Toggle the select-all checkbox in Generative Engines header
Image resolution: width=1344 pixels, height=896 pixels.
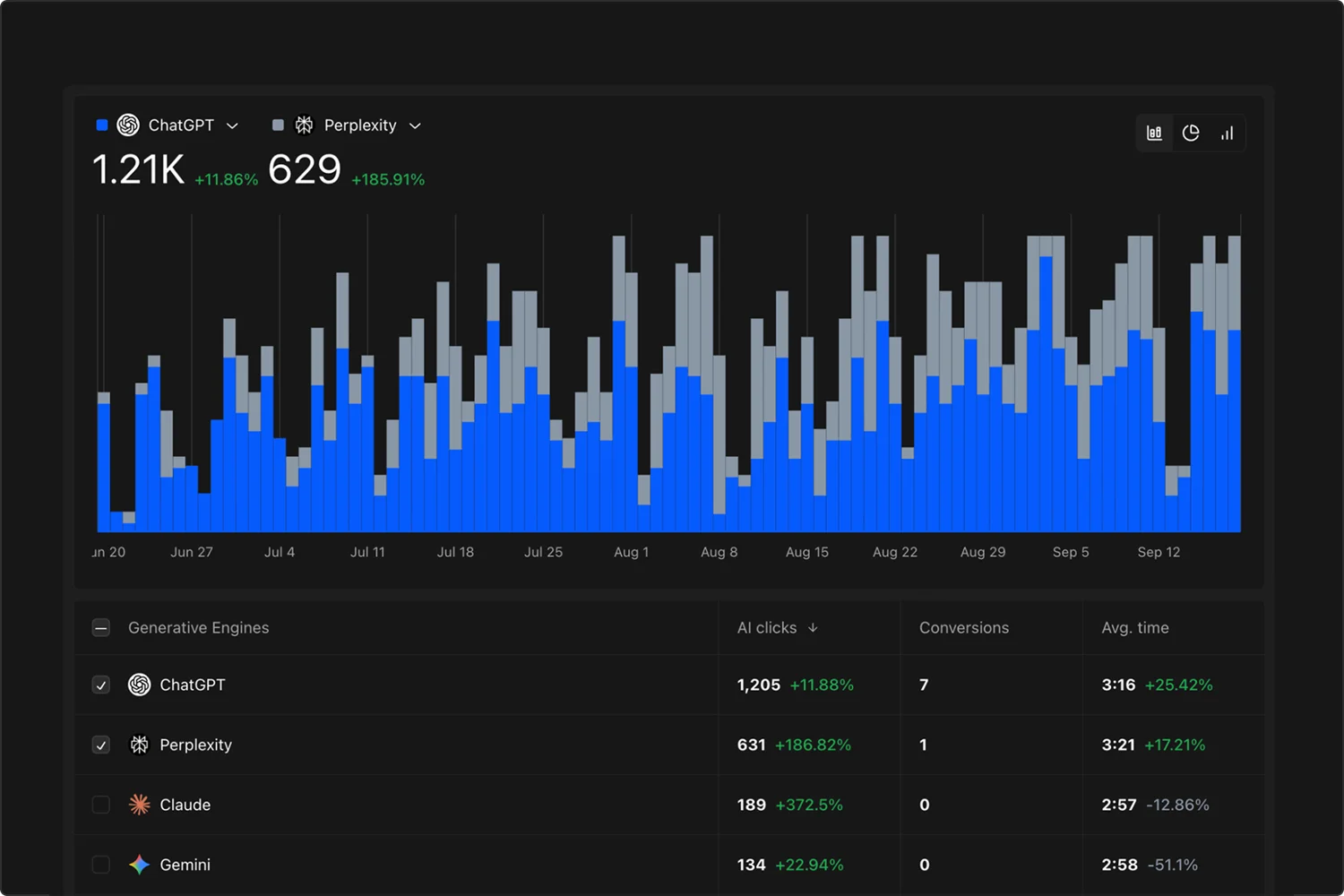100,627
